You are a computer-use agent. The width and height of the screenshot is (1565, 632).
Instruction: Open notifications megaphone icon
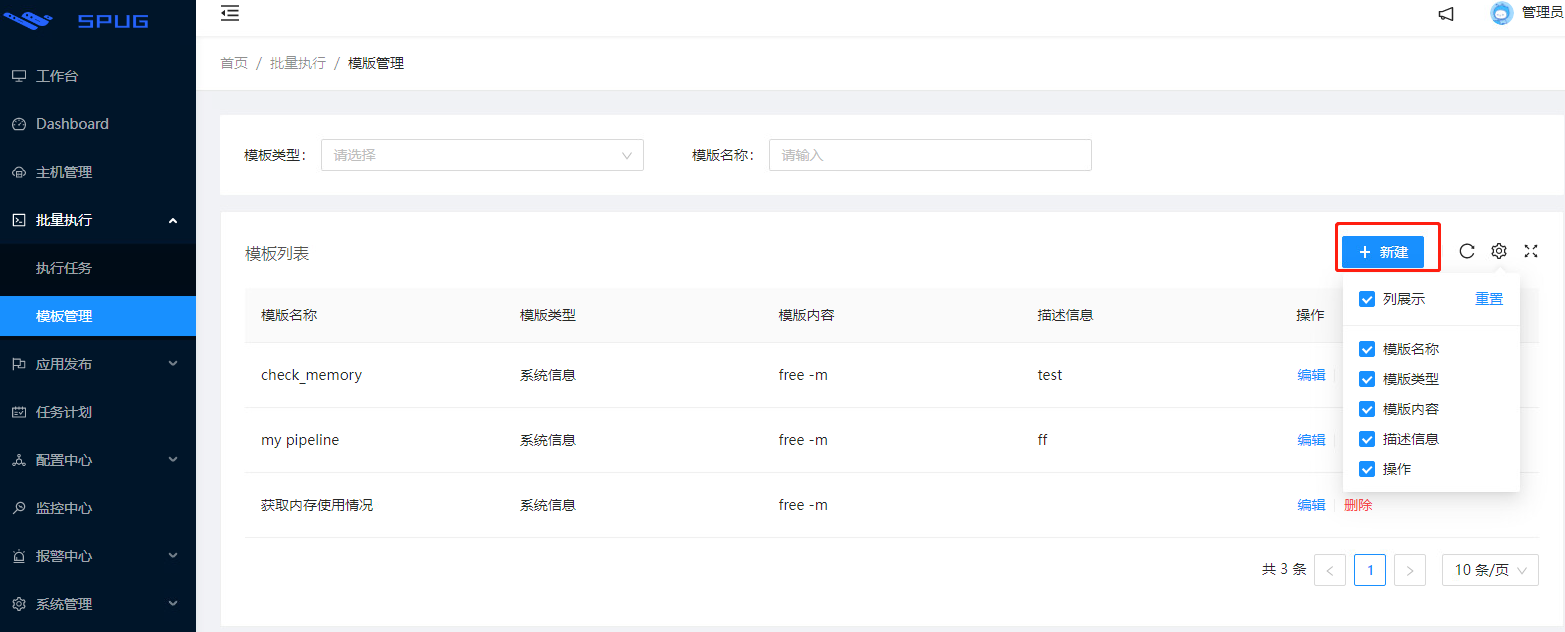[1446, 13]
